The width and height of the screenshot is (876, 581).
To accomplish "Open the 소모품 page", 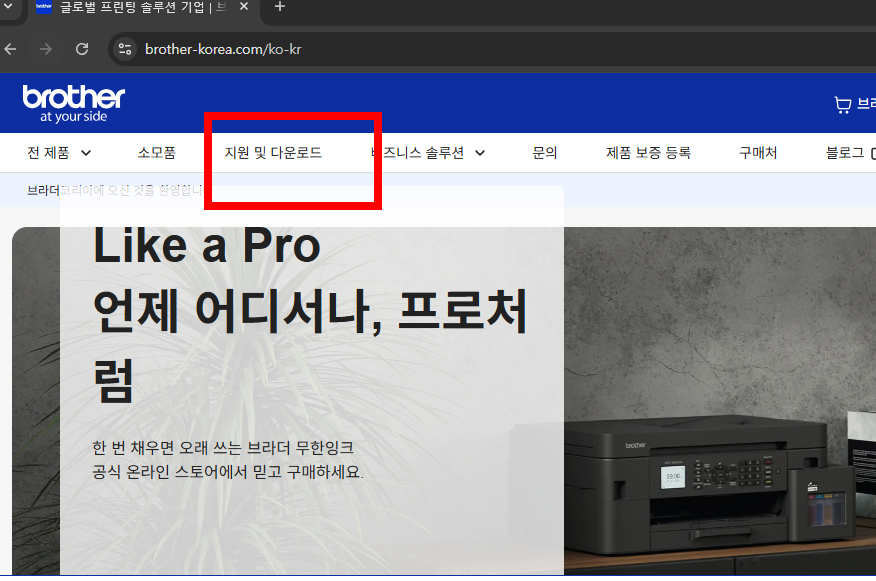I will click(158, 152).
